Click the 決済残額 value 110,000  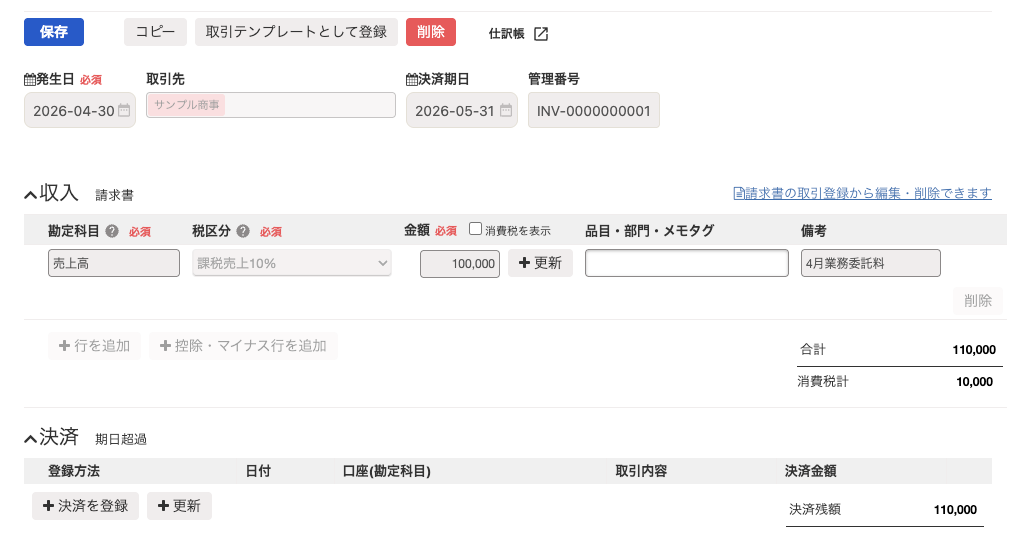(x=956, y=510)
